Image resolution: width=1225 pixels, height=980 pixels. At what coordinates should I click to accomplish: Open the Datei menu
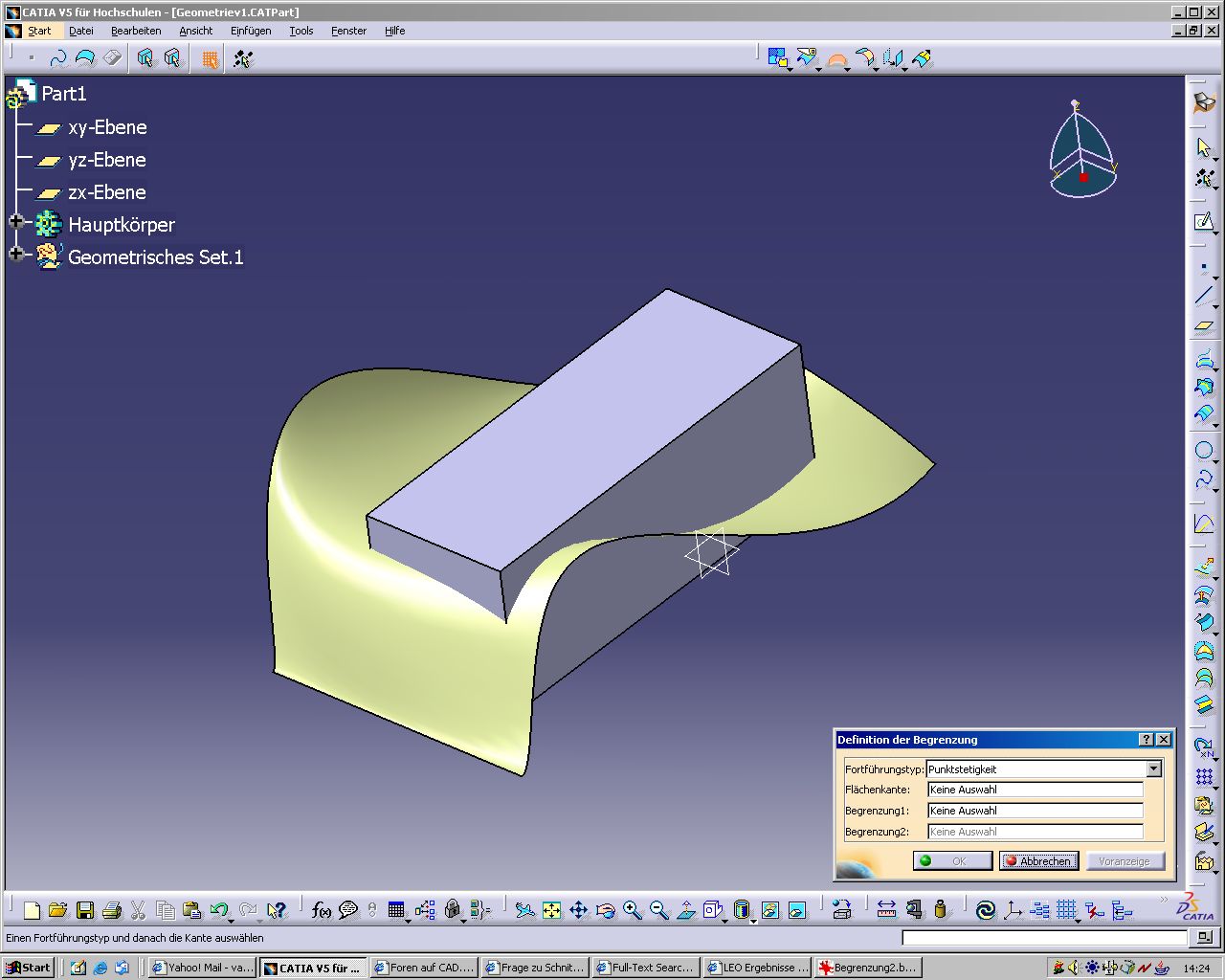pos(81,31)
